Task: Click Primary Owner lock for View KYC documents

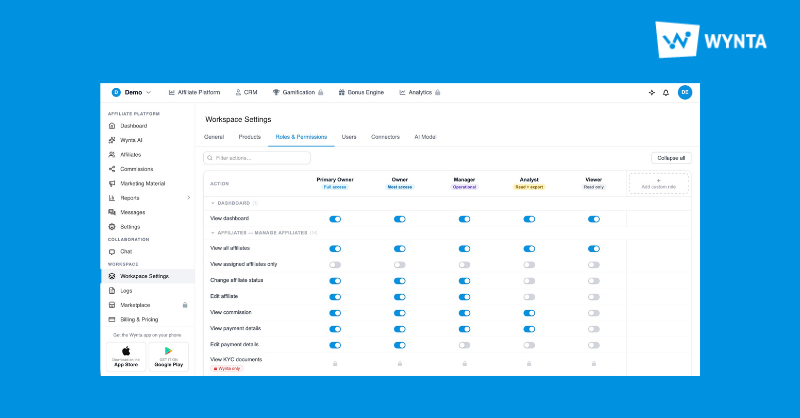Action: click(335, 364)
